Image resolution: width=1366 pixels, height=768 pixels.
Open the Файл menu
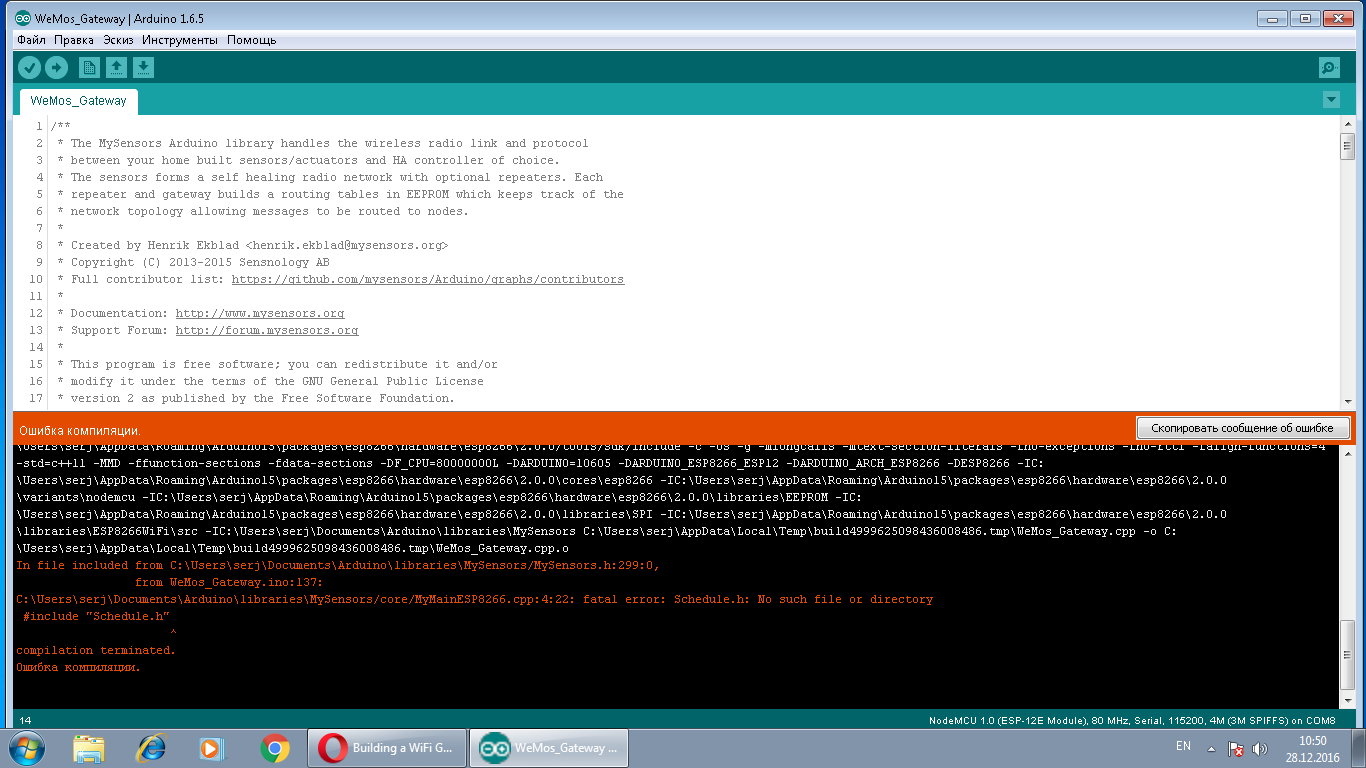click(x=31, y=40)
